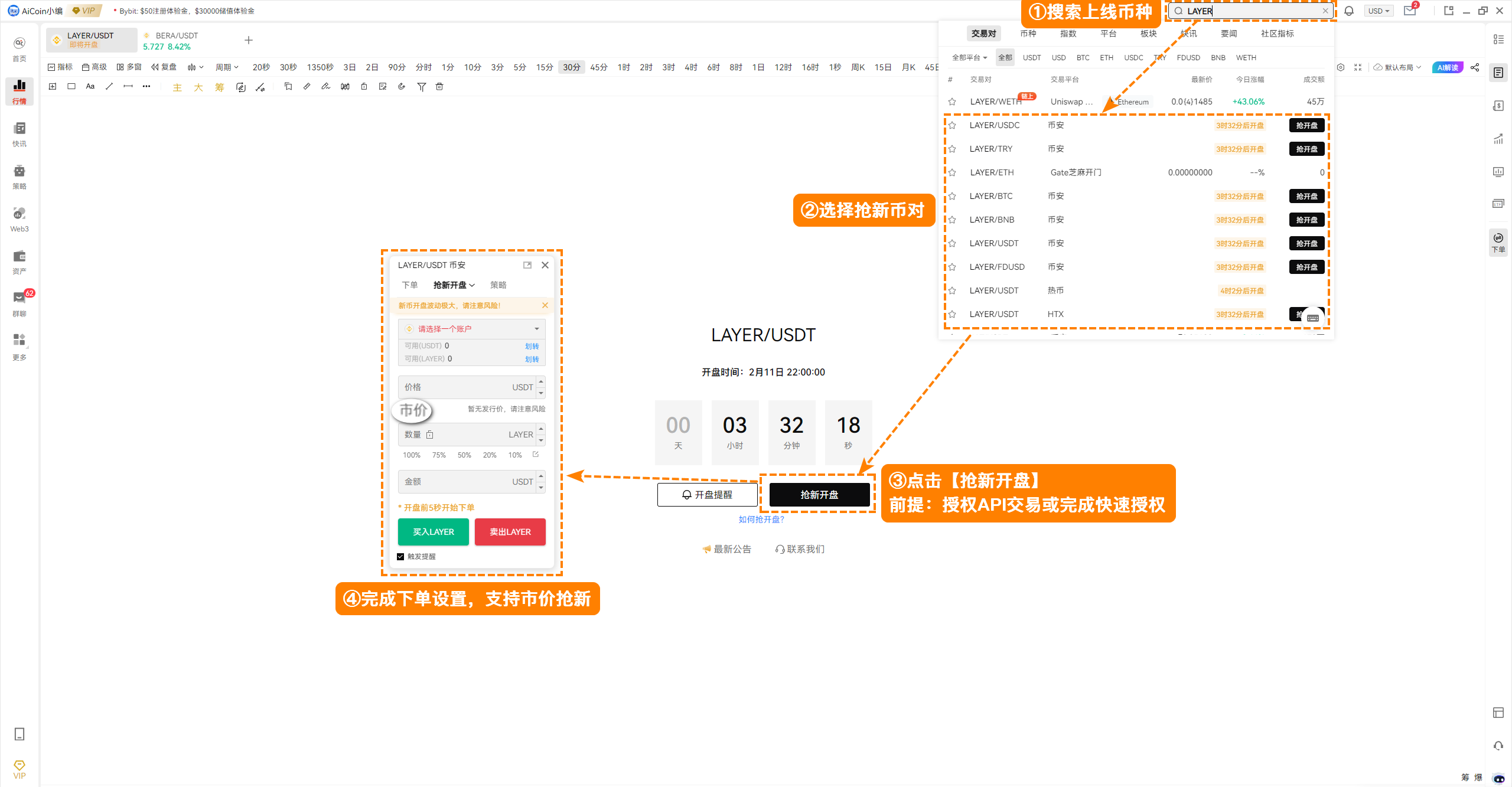Screen dimensions: 1512x787
Task: Clear the LAYER search box
Action: pos(1325,11)
